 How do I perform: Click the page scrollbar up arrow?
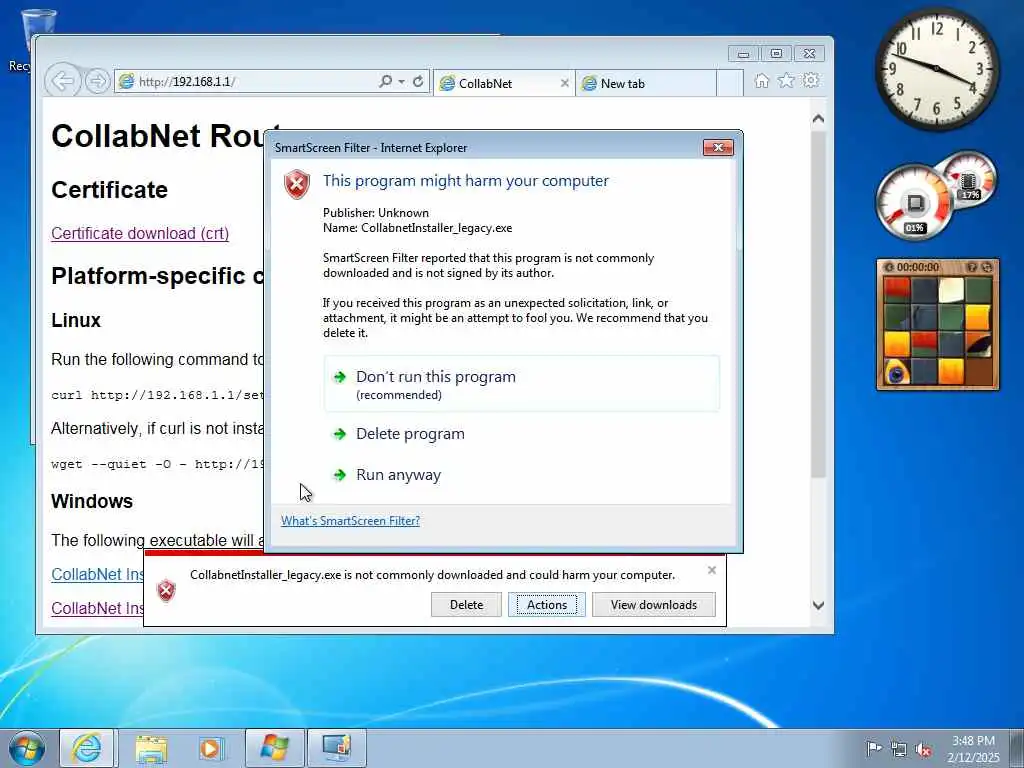pos(818,119)
